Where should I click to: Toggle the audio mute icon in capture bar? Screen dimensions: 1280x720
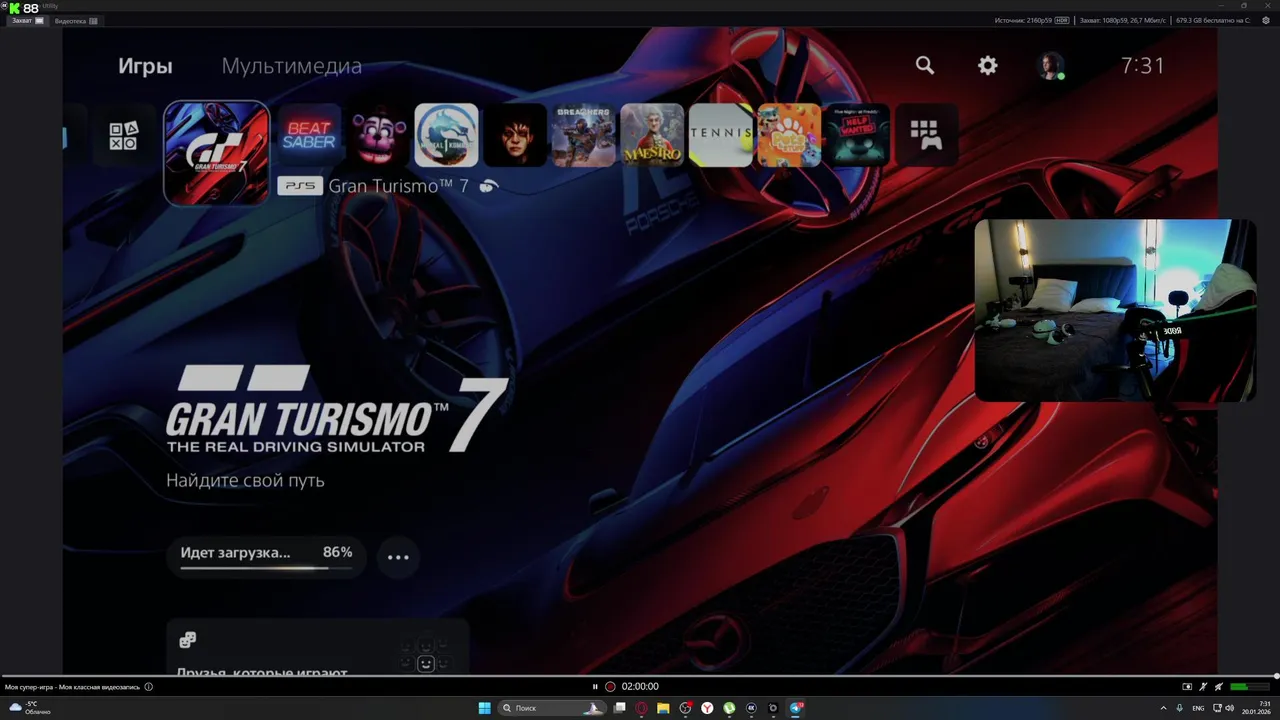(1217, 687)
